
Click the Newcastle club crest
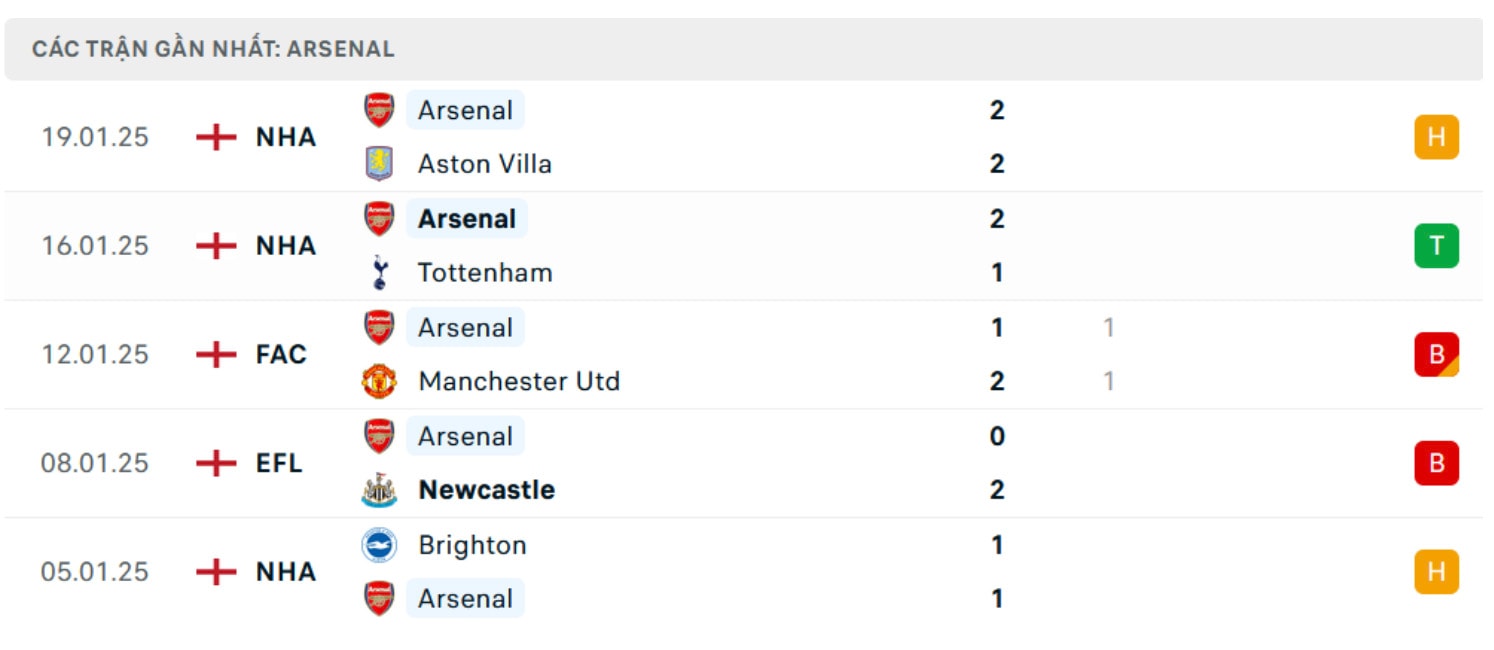pos(379,490)
